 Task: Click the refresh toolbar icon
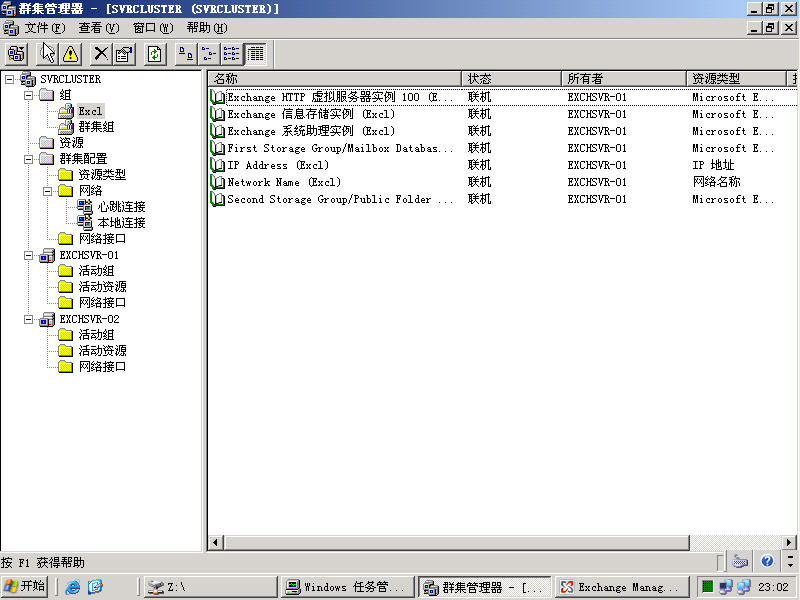tap(155, 54)
